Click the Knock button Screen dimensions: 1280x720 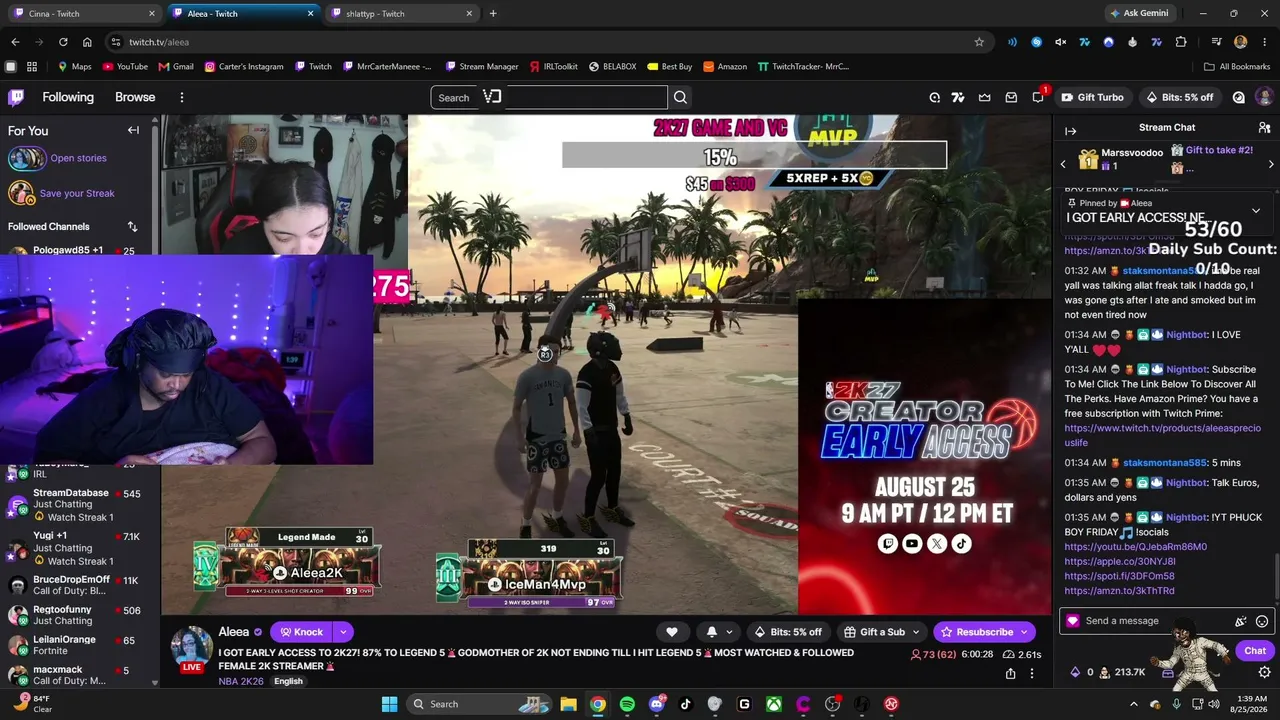(x=301, y=632)
